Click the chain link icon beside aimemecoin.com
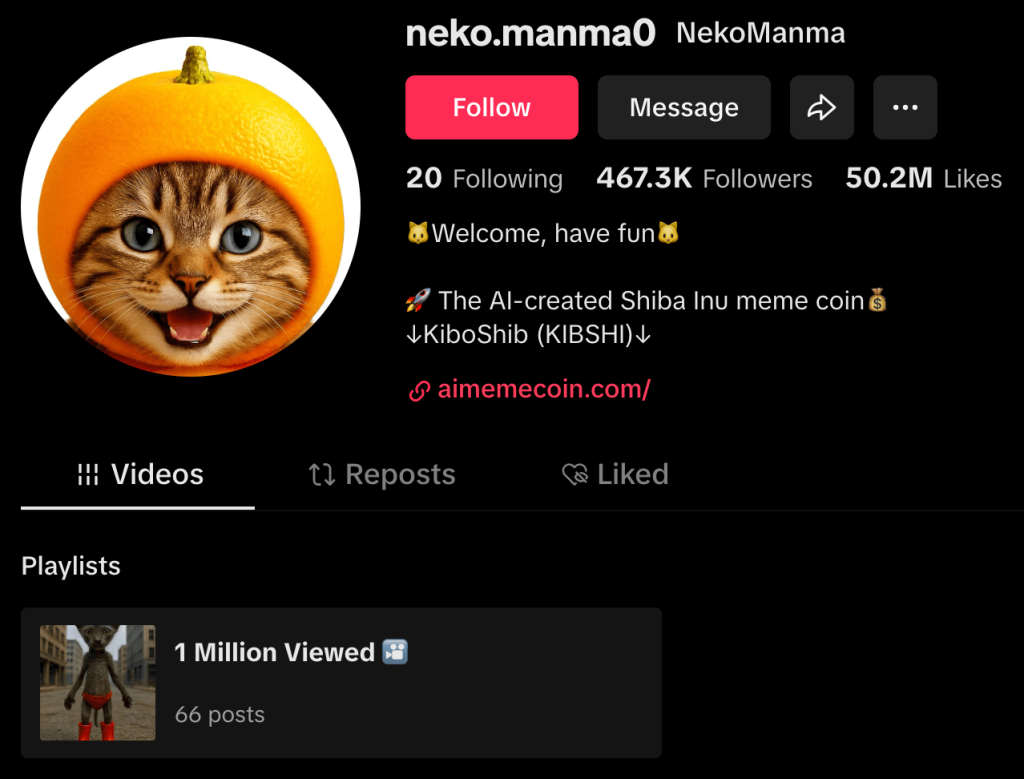 pos(419,391)
